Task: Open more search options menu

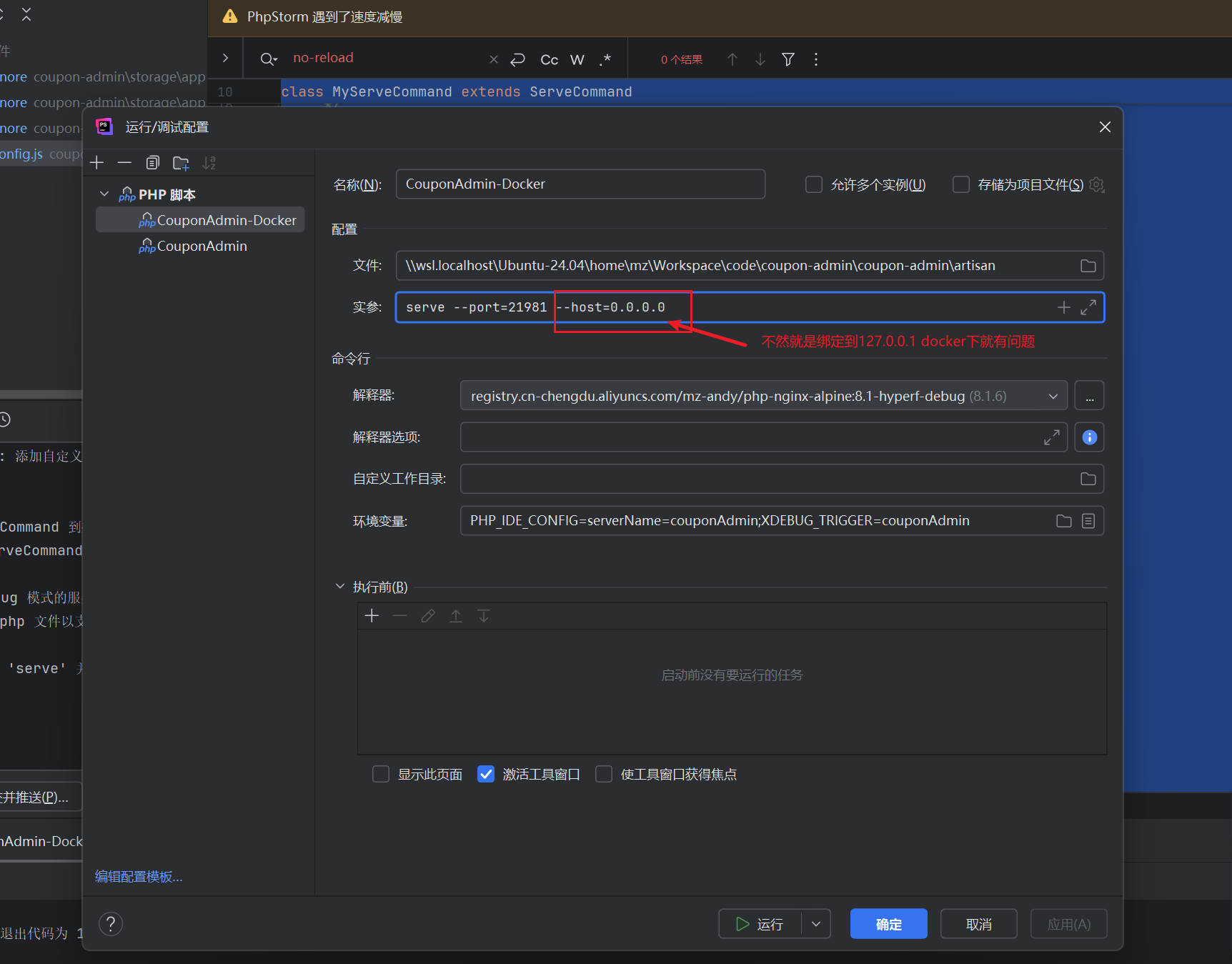Action: [x=816, y=59]
